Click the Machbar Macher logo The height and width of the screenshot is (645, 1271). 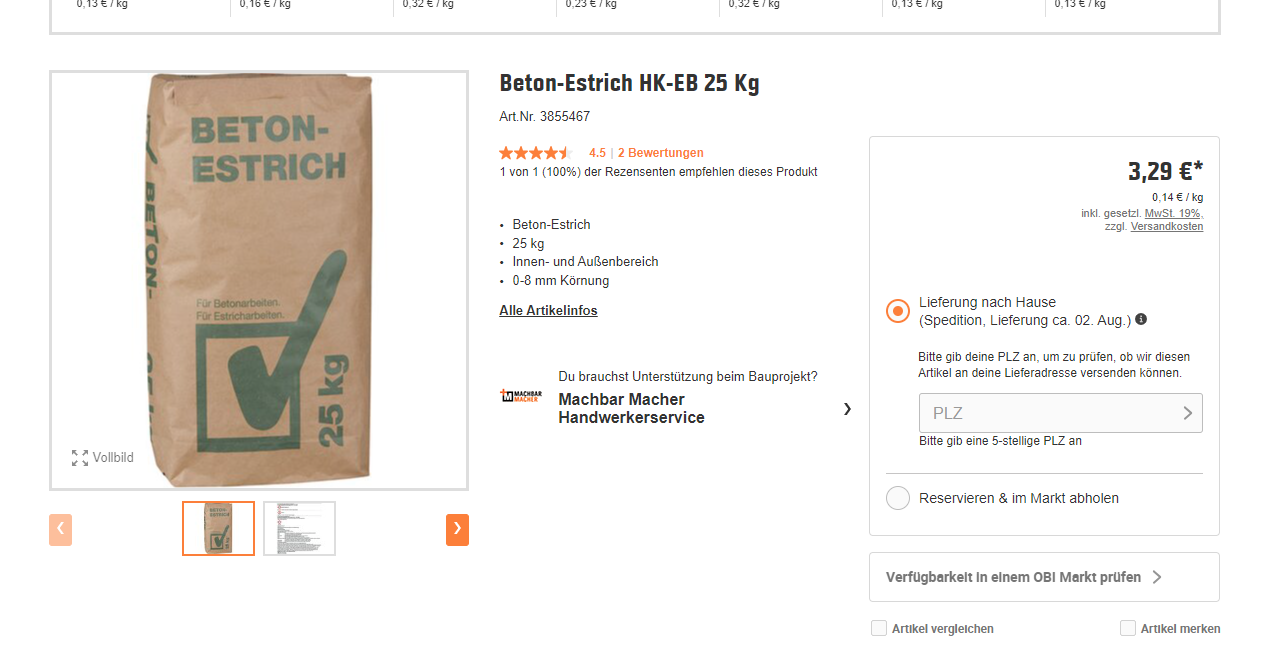520,397
